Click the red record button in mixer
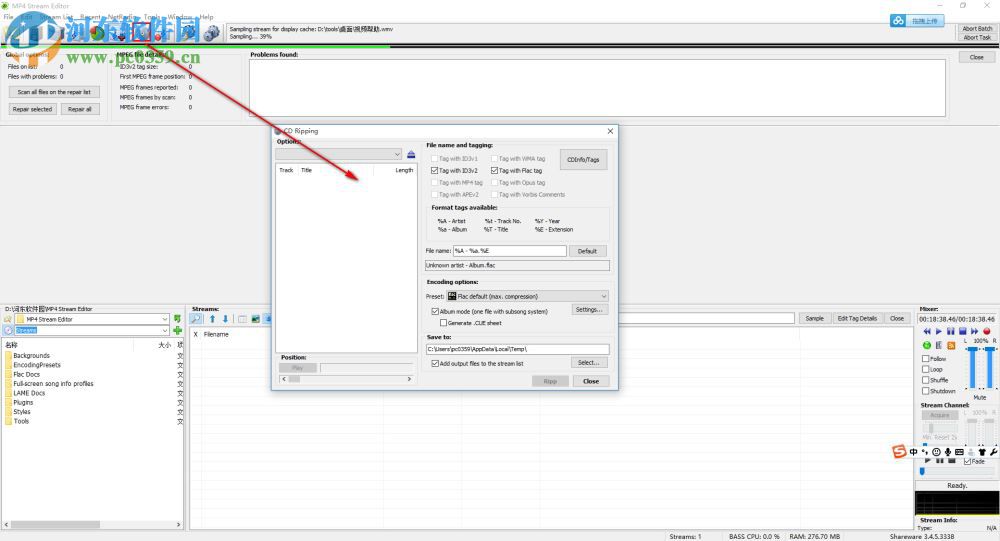This screenshot has width=1000, height=541. click(x=987, y=331)
